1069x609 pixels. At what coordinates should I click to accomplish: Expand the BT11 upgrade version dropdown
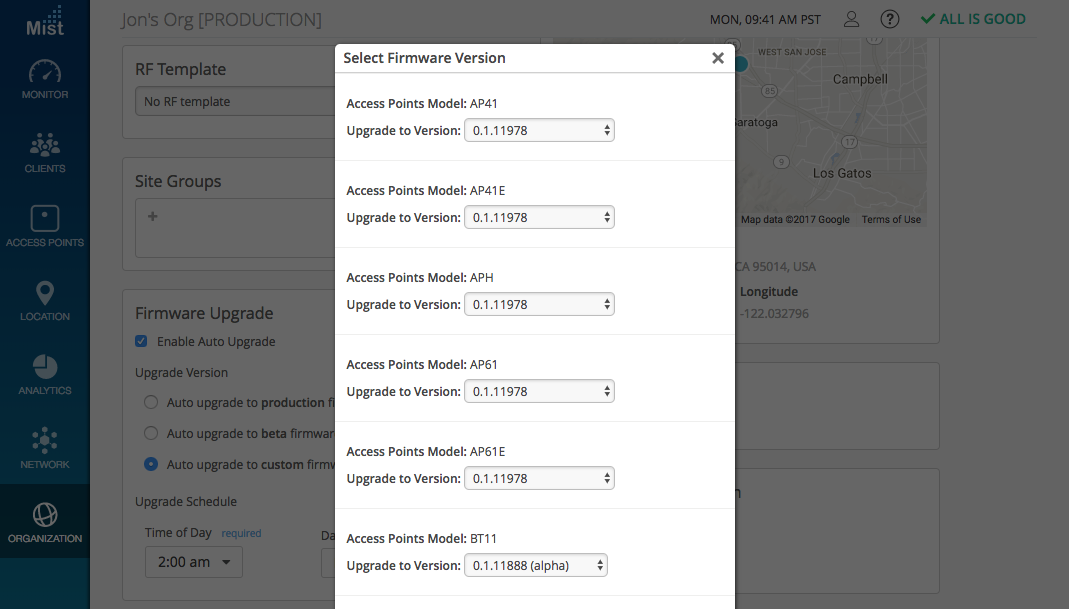coord(535,566)
